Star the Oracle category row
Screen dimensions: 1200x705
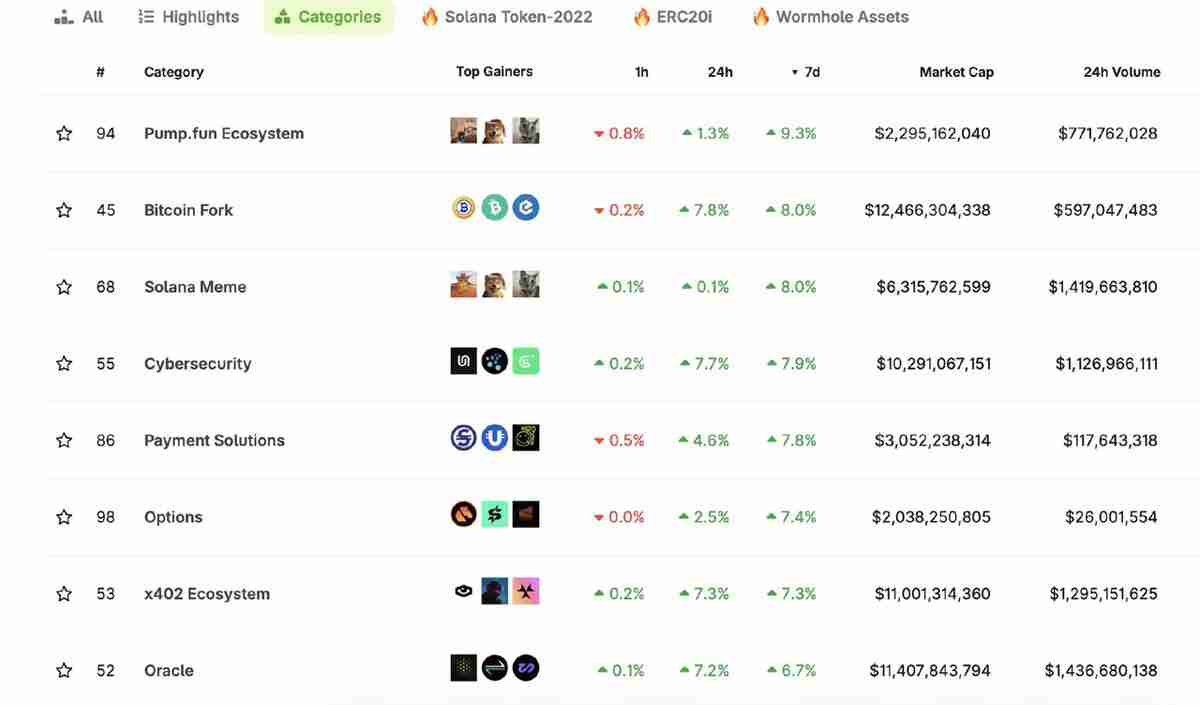64,670
